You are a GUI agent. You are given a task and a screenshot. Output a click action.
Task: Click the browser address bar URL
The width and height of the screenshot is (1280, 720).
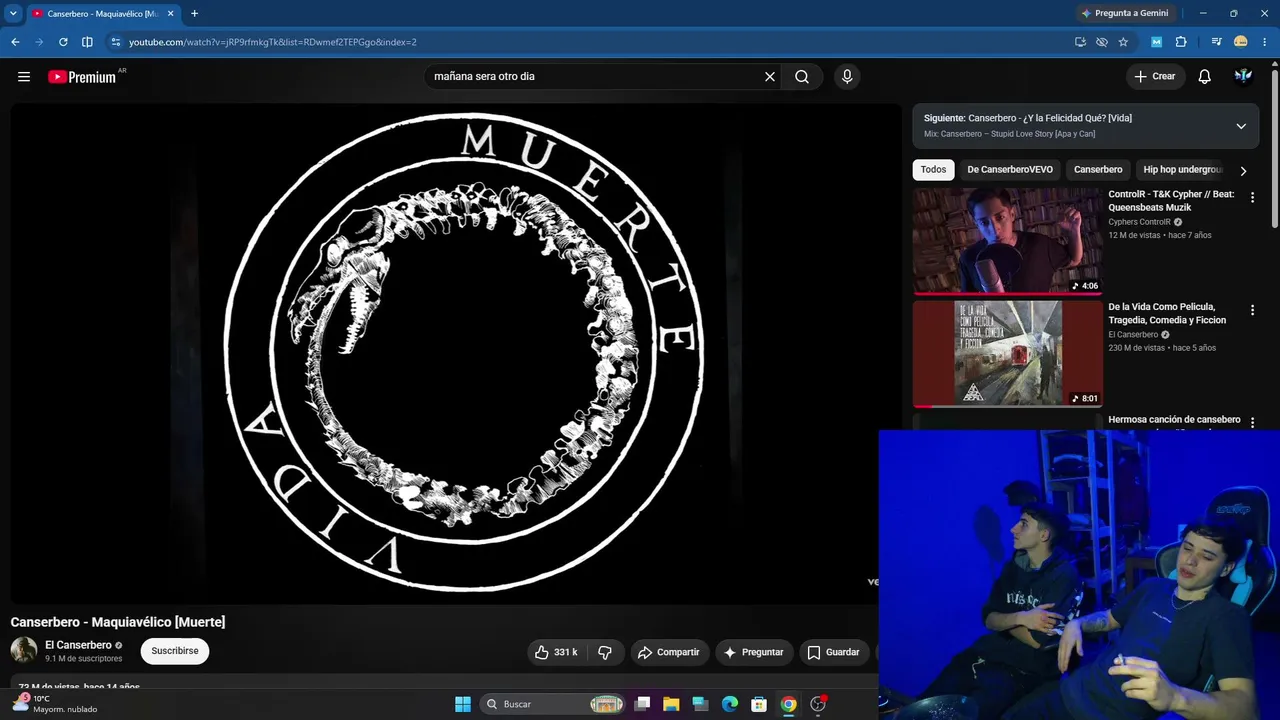[x=272, y=42]
